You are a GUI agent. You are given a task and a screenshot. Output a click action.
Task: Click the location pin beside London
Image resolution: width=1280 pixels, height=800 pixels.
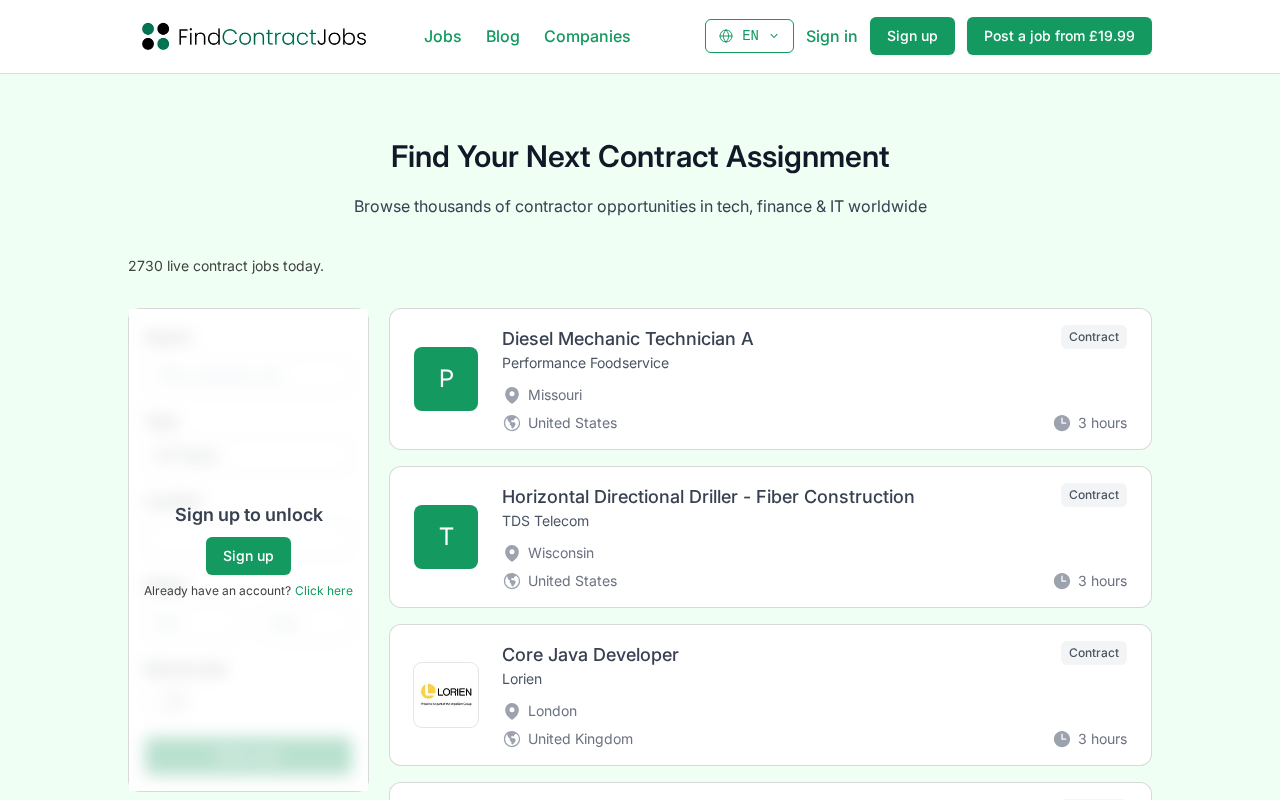(512, 711)
